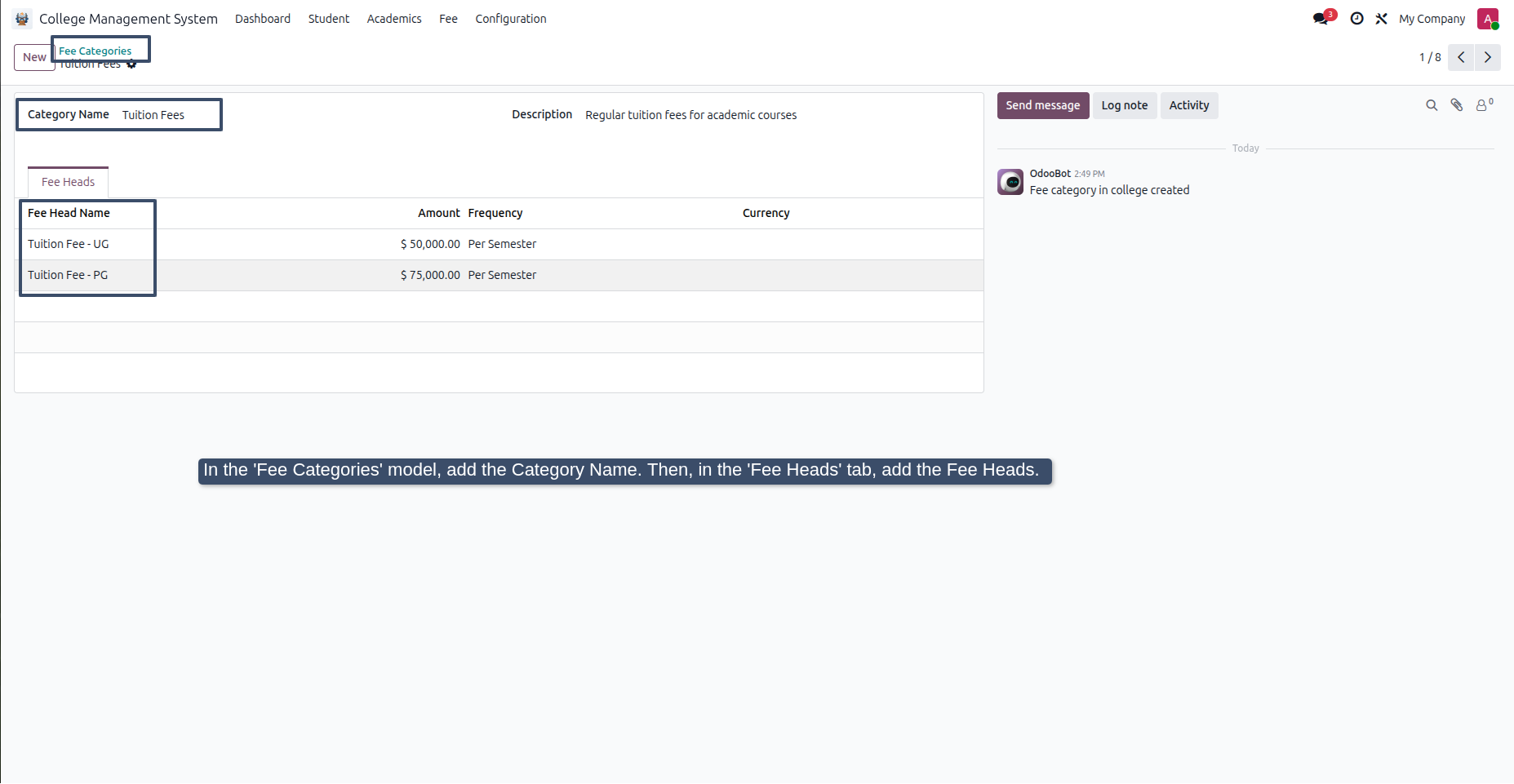This screenshot has width=1514, height=784.
Task: Attach files using paperclip icon
Action: [x=1457, y=105]
